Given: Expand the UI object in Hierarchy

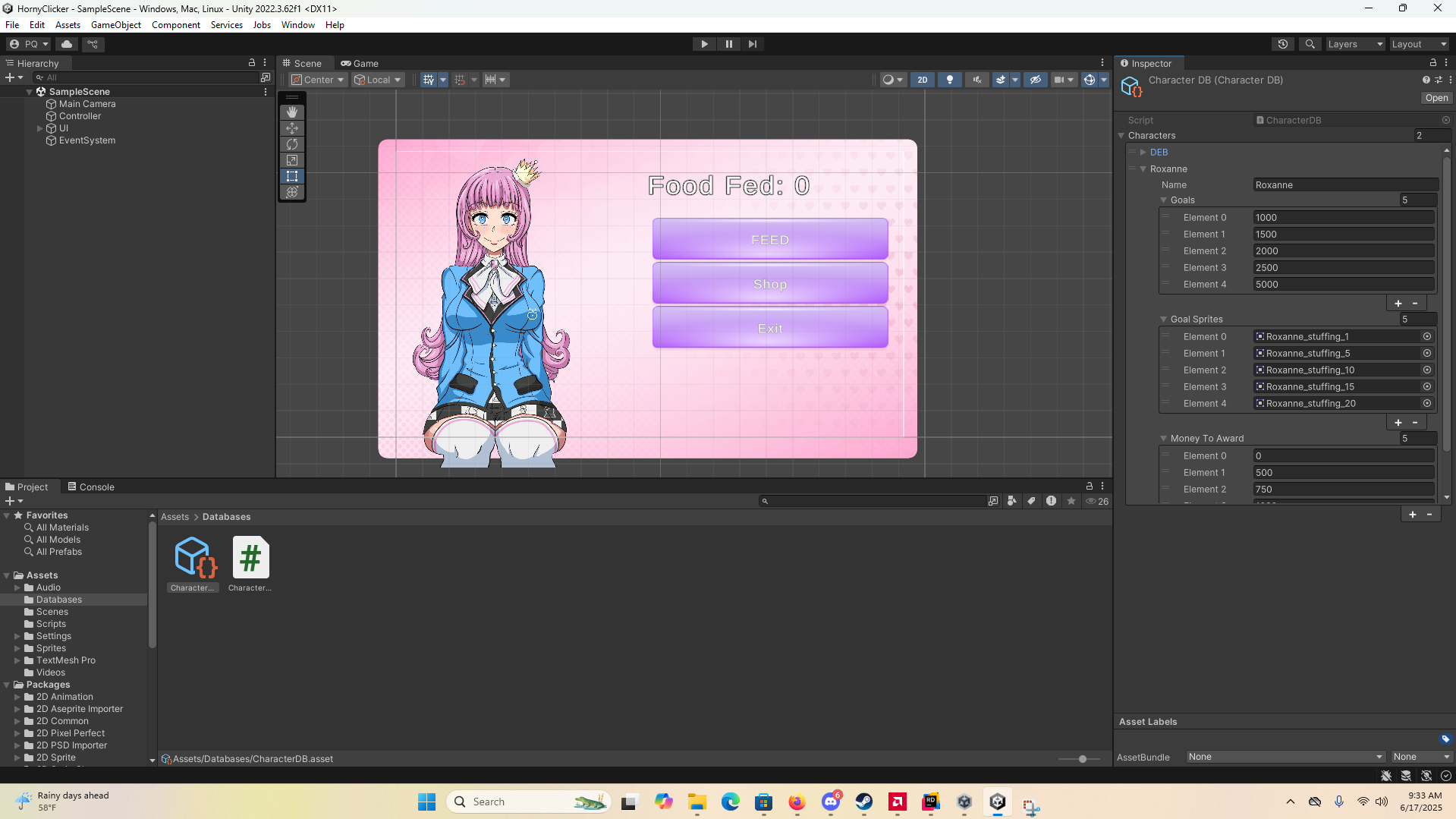Looking at the screenshot, I should click(x=40, y=128).
